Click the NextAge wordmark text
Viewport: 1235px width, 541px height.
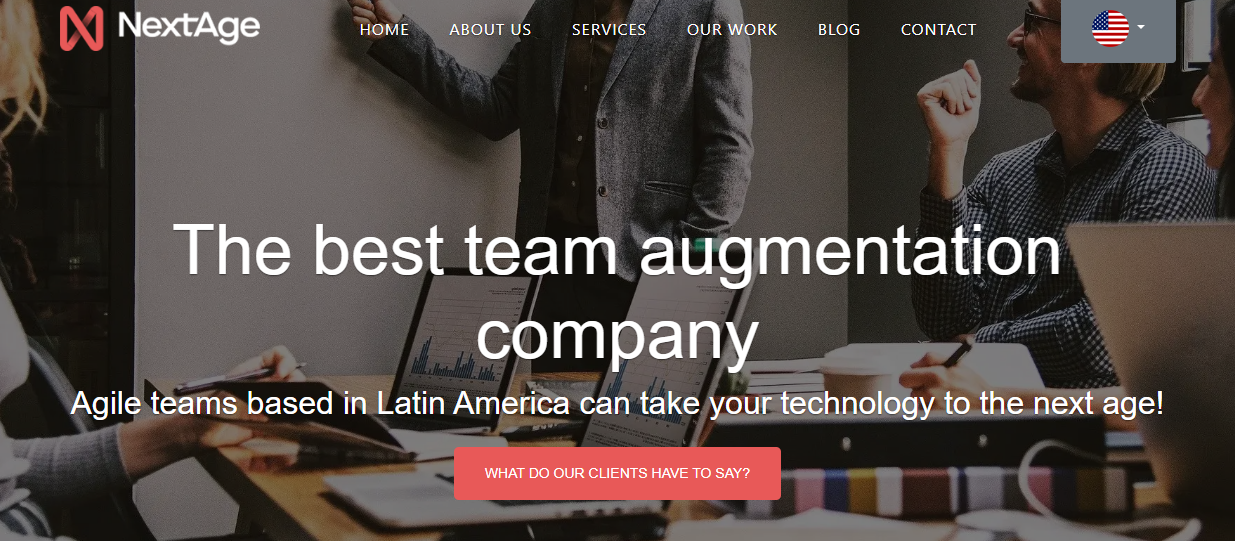tap(189, 27)
